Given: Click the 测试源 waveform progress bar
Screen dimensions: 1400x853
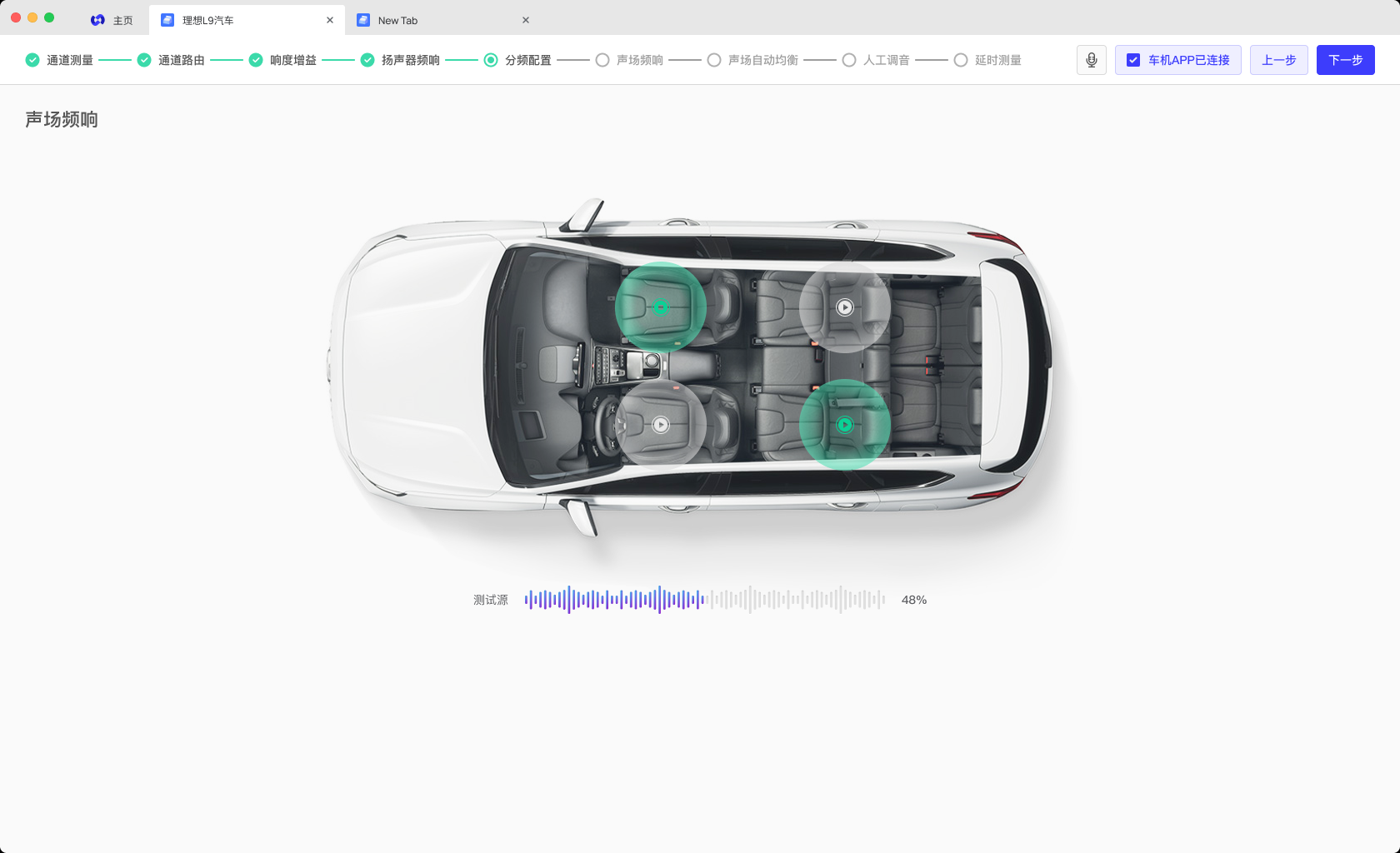Looking at the screenshot, I should click(705, 600).
